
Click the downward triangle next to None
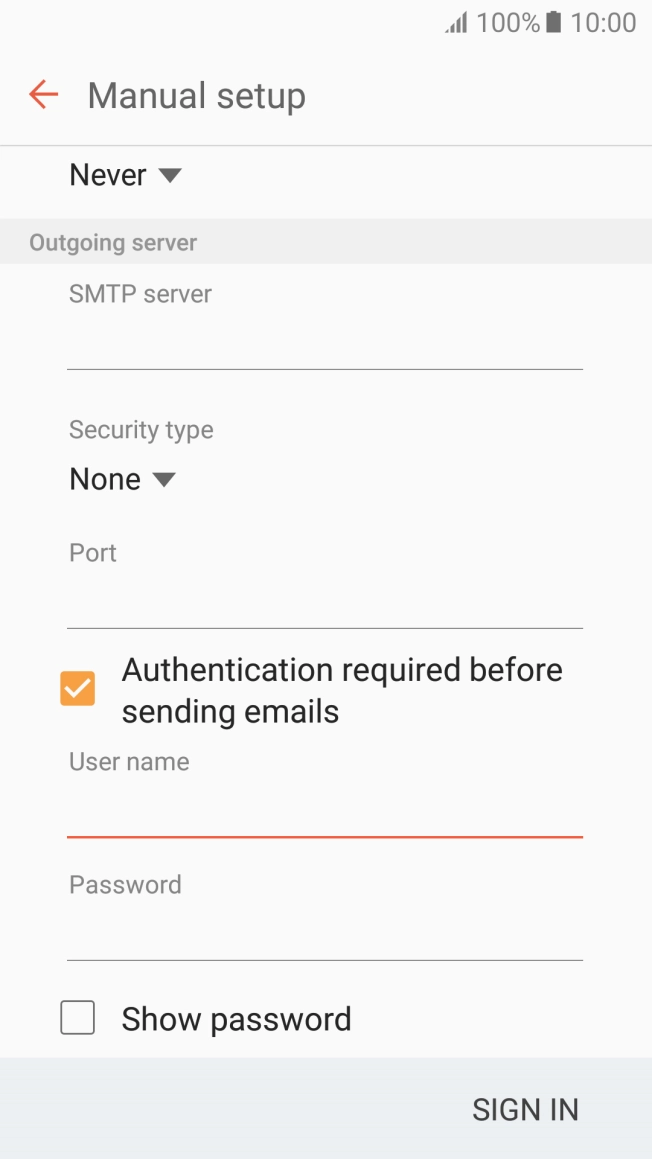click(163, 480)
